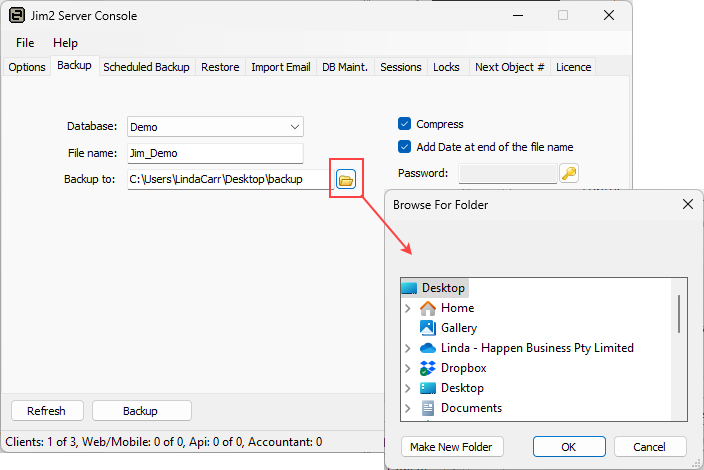
Task: Cancel the Browse For Folder dialog
Action: tap(650, 447)
